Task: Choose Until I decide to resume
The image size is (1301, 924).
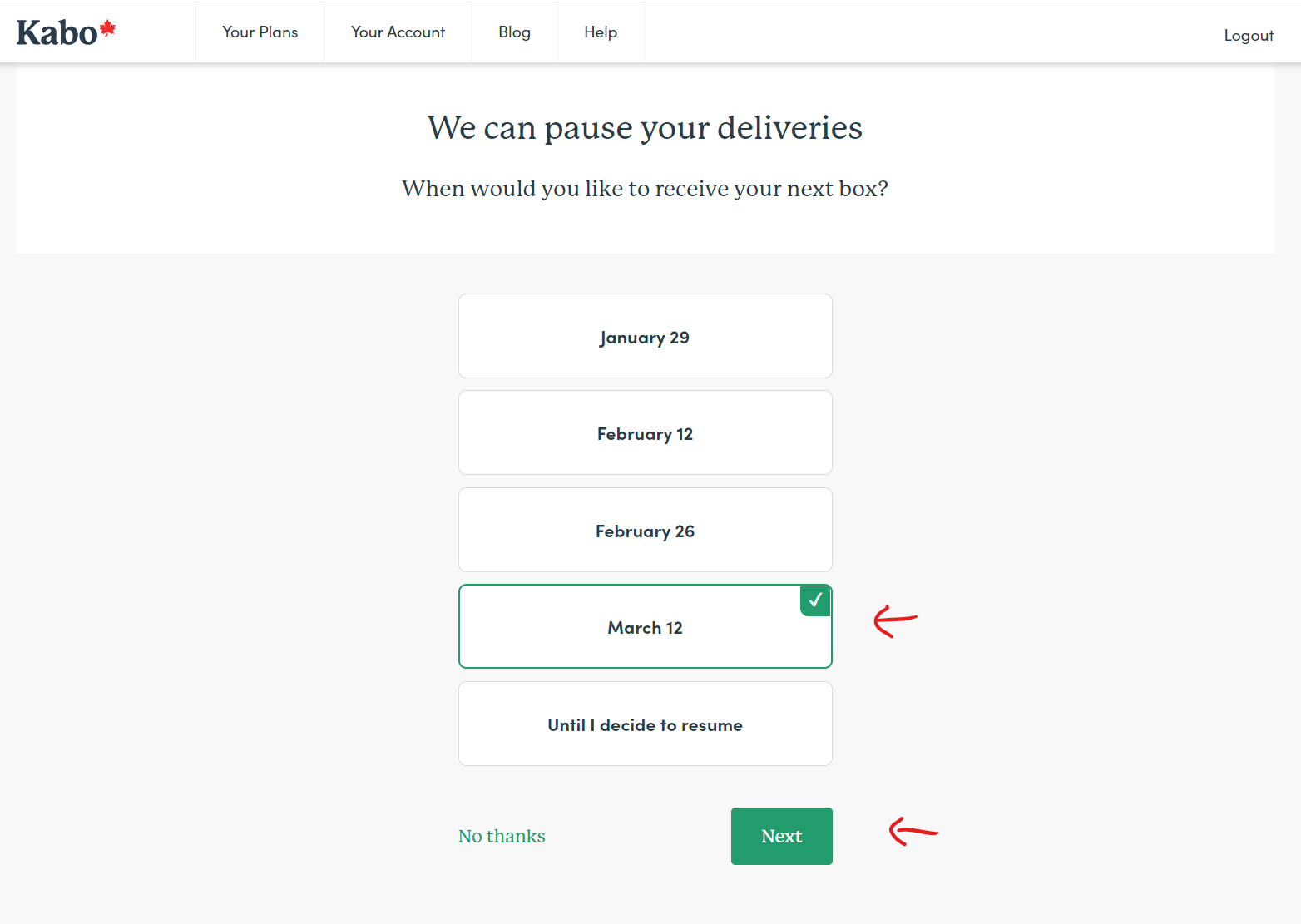Action: pos(645,724)
